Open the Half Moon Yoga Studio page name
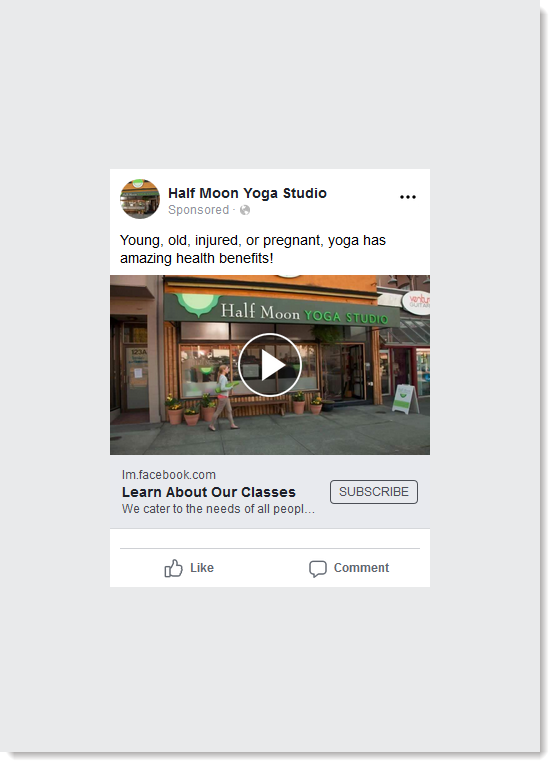Viewport: 555px width, 767px height. tap(247, 193)
